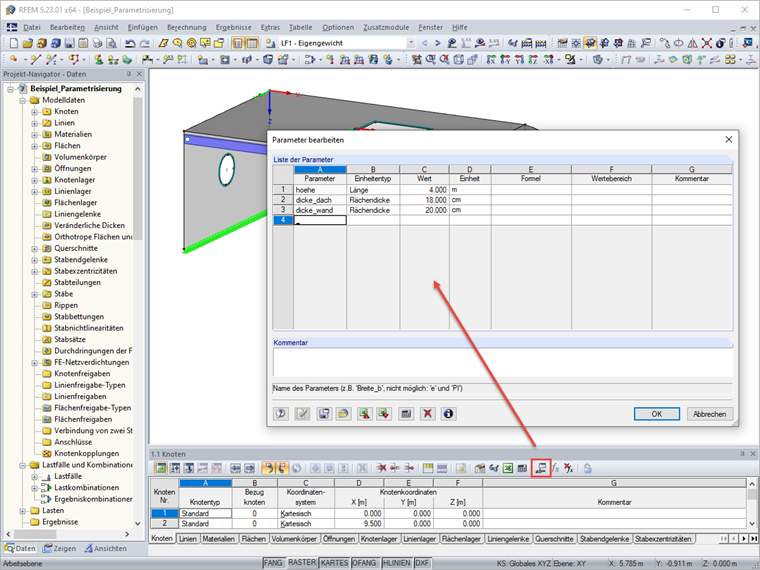Switch to the Linien table tab

pos(188,538)
